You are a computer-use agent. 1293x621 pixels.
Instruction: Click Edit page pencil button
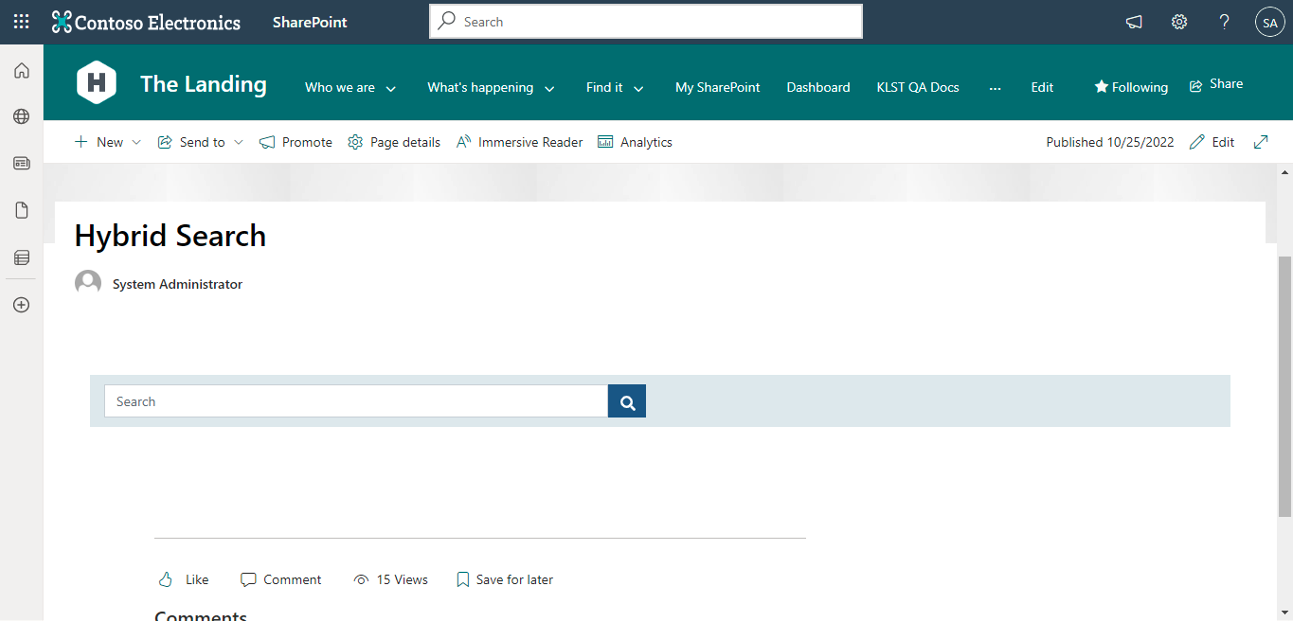click(1212, 142)
